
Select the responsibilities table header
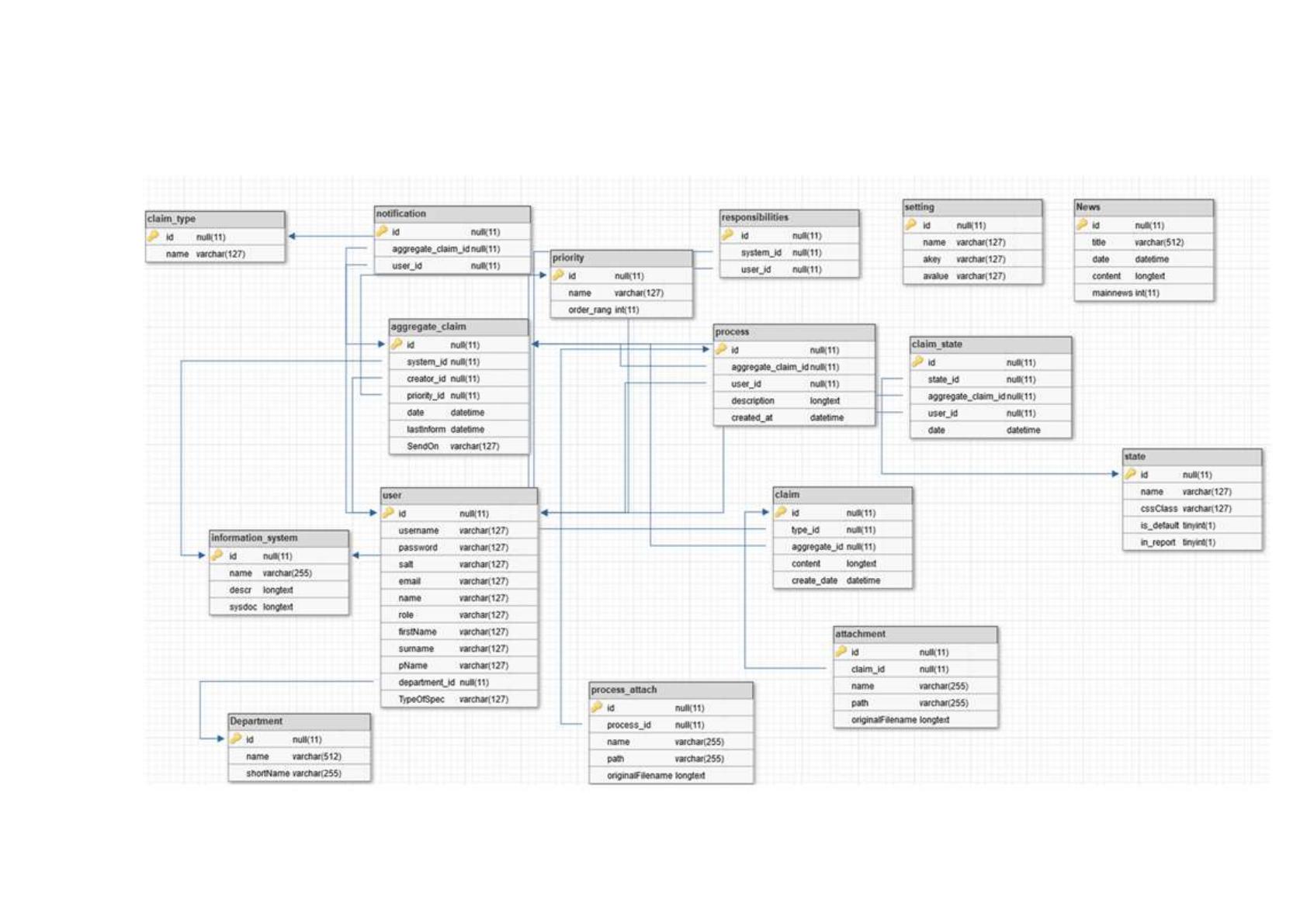789,218
